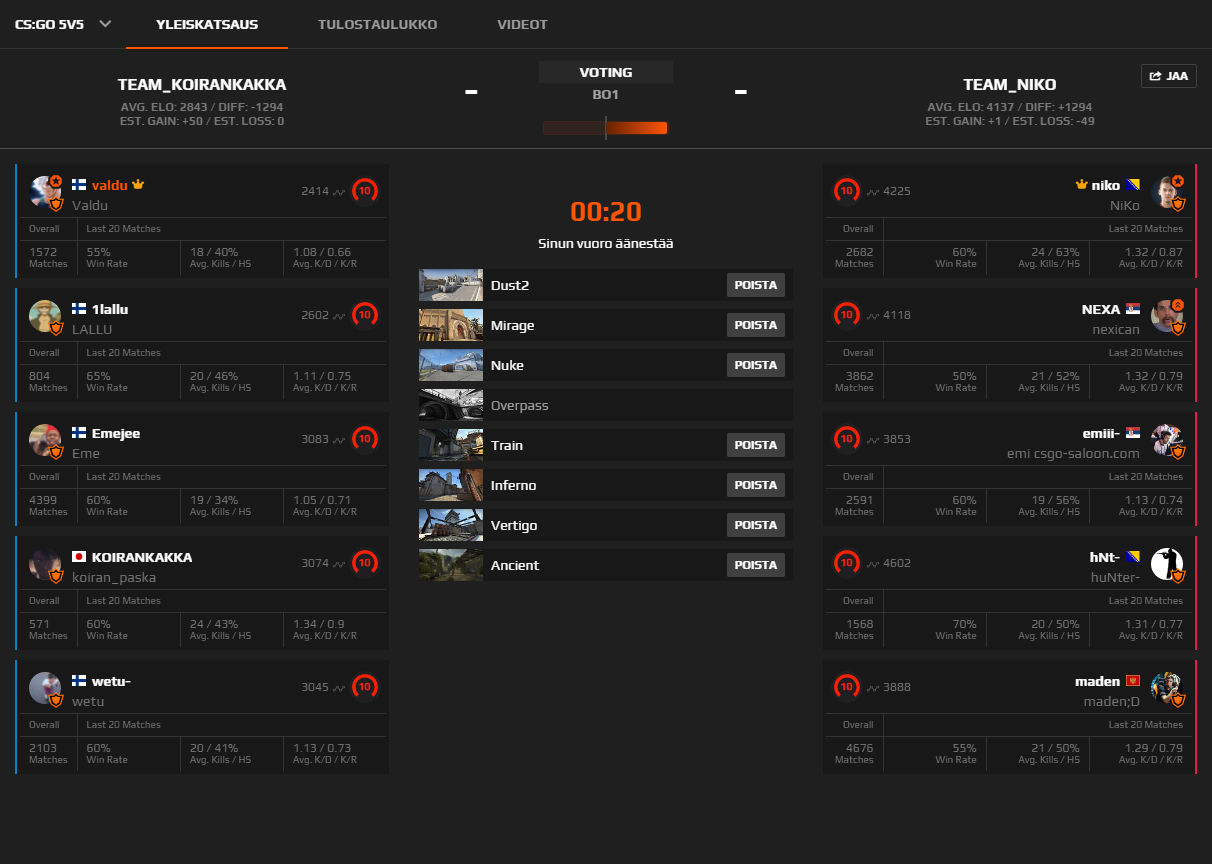The width and height of the screenshot is (1212, 864).
Task: Open Emejee's profile via the nickname
Action: (116, 433)
